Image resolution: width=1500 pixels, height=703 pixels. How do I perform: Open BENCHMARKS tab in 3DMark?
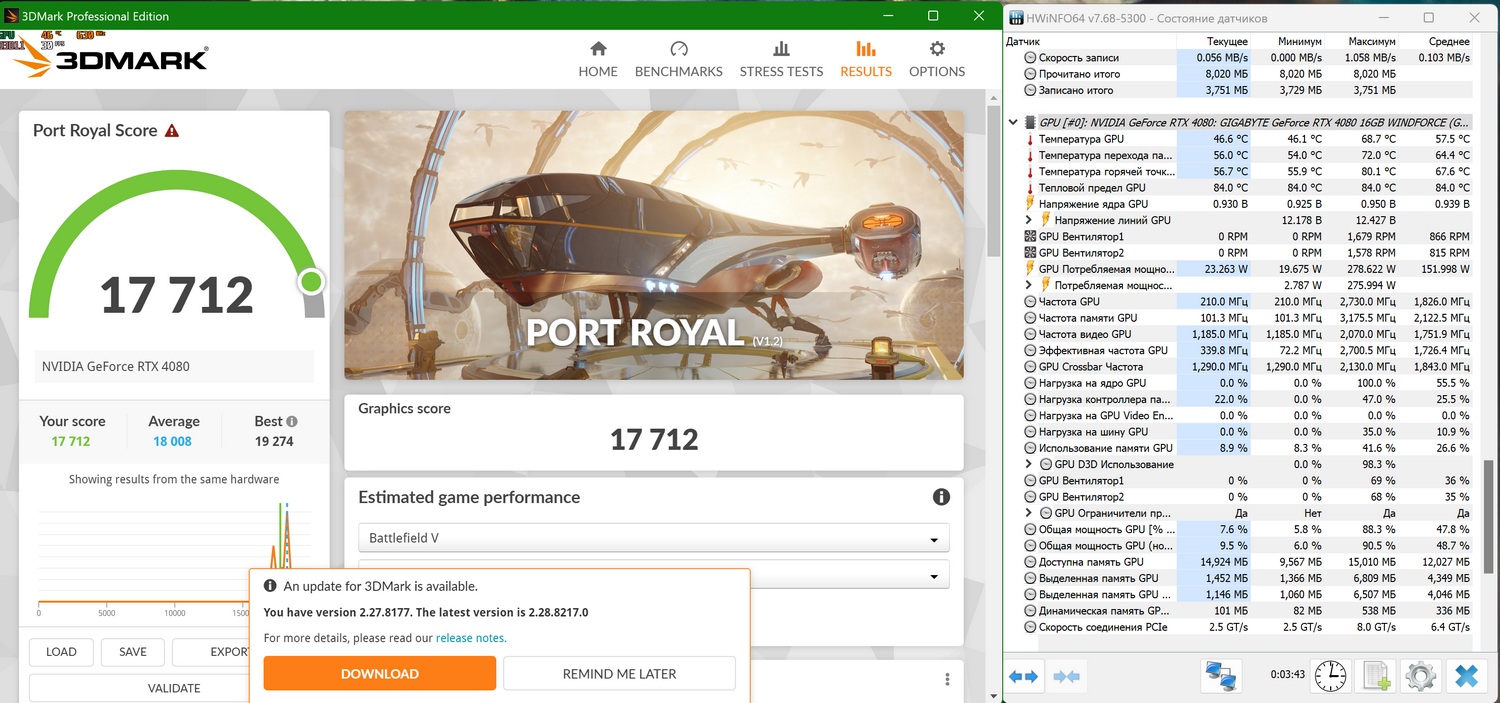tap(678, 59)
